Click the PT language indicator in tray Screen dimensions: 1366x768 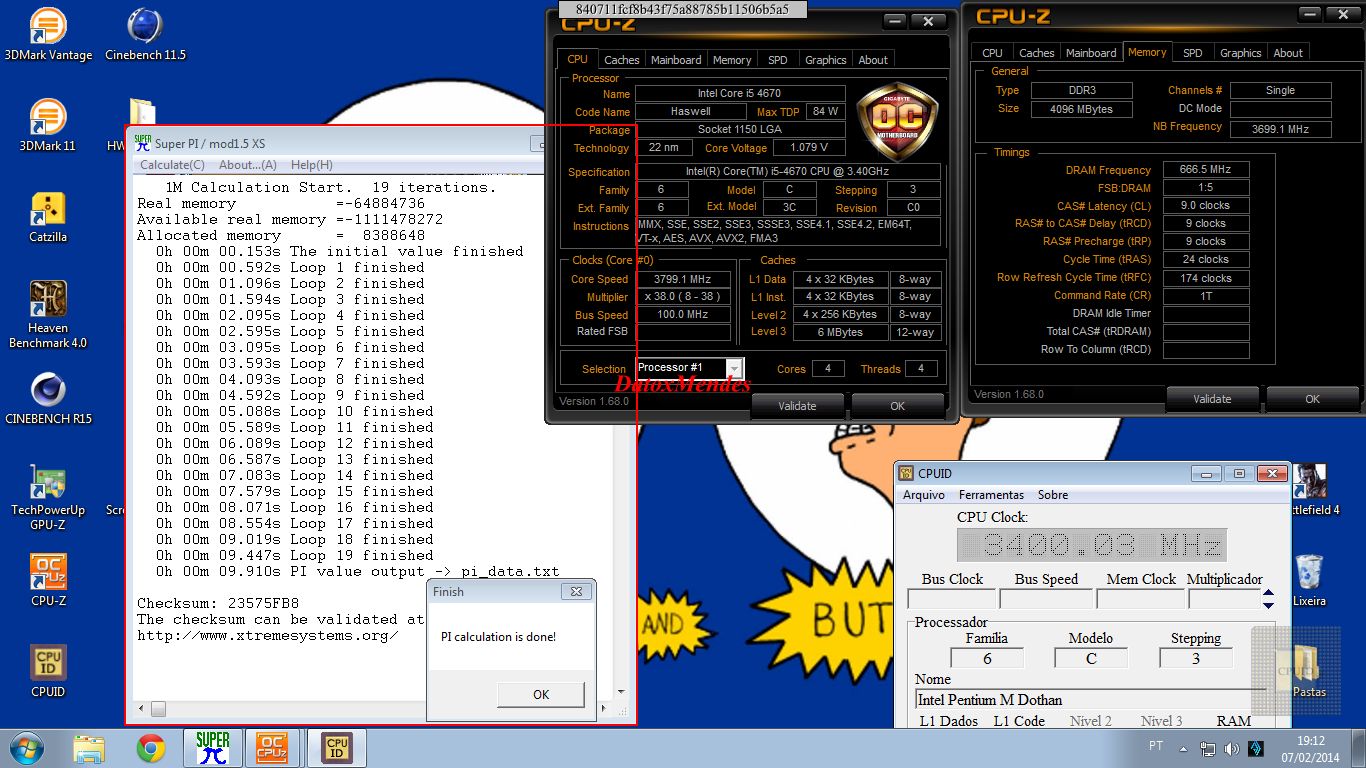1156,746
